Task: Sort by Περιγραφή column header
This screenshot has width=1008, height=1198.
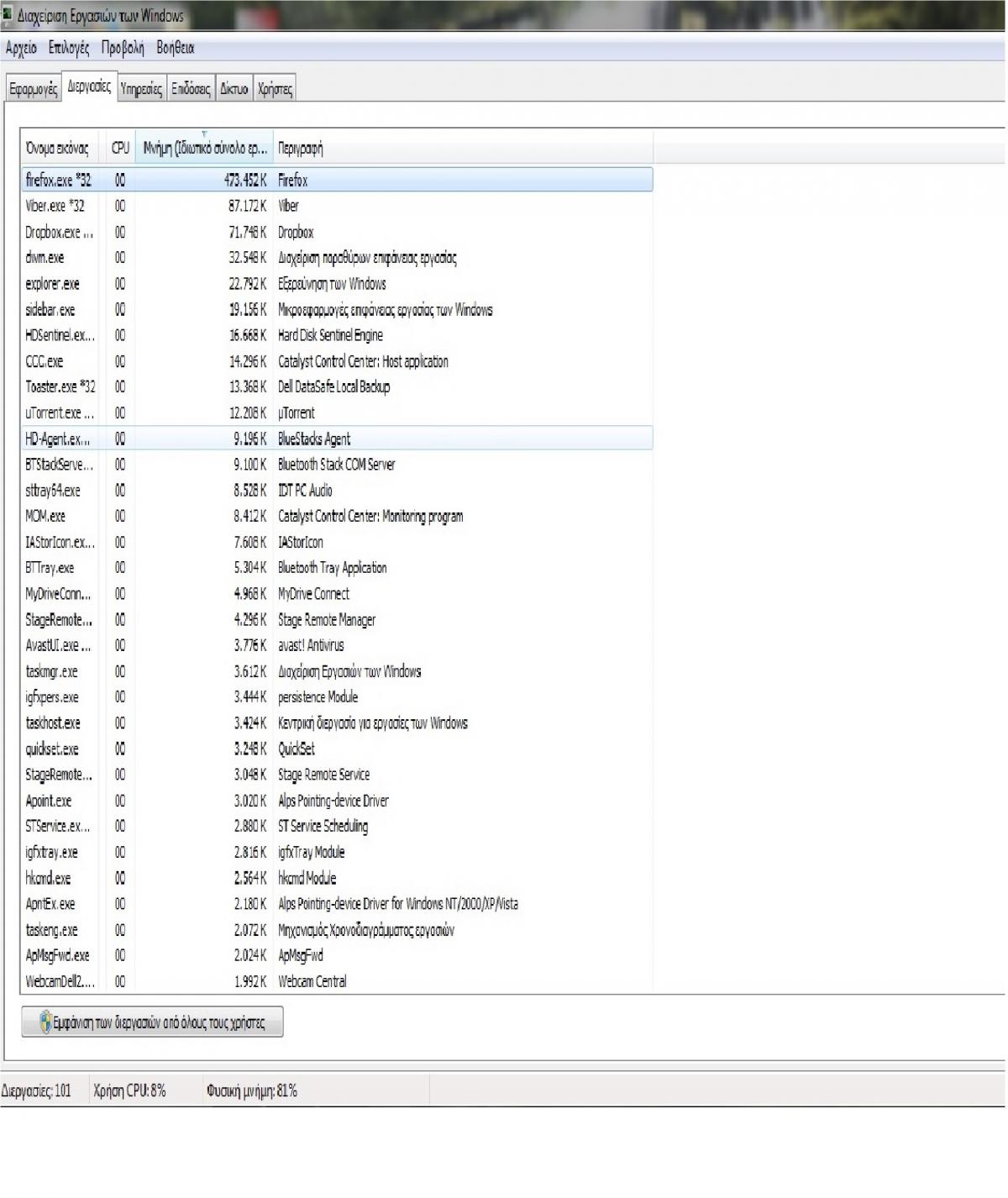Action: tap(463, 148)
